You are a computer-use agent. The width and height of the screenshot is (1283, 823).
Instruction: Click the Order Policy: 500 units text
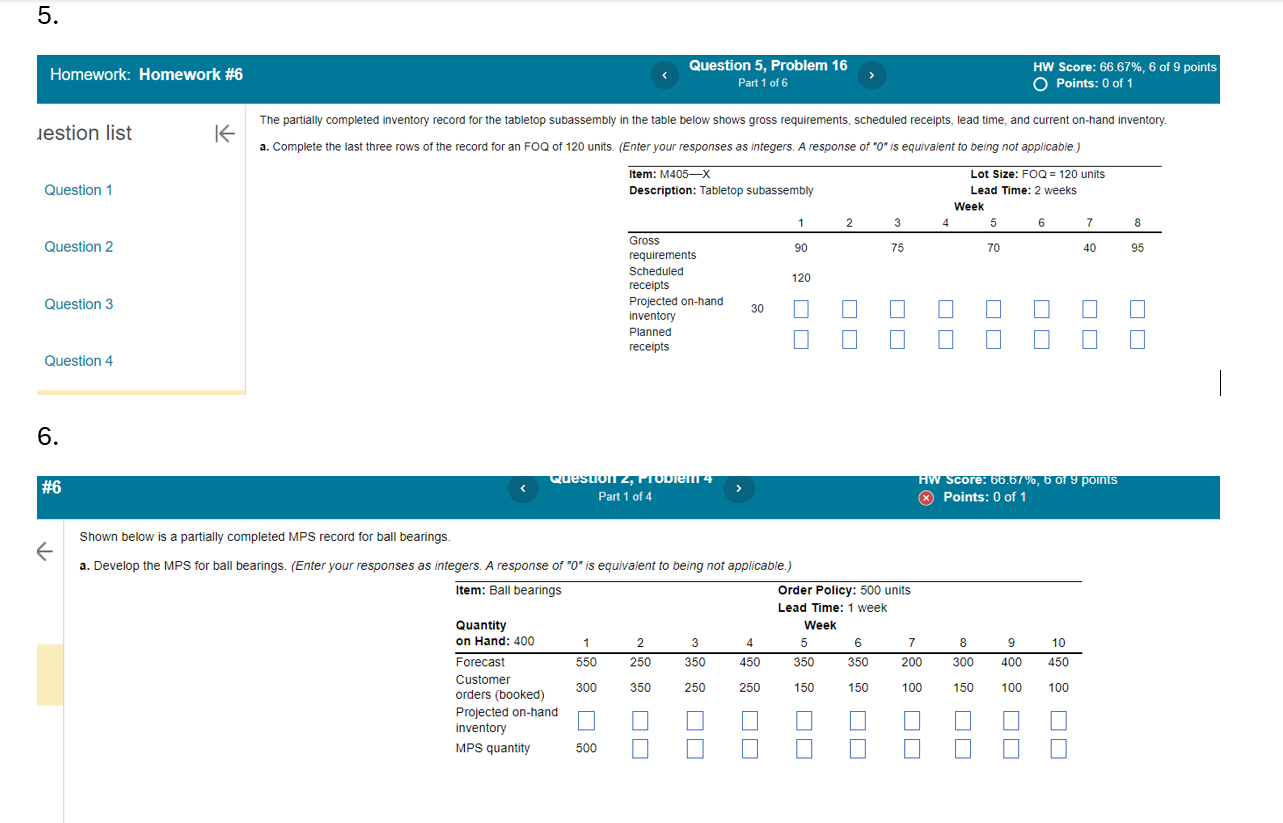844,590
